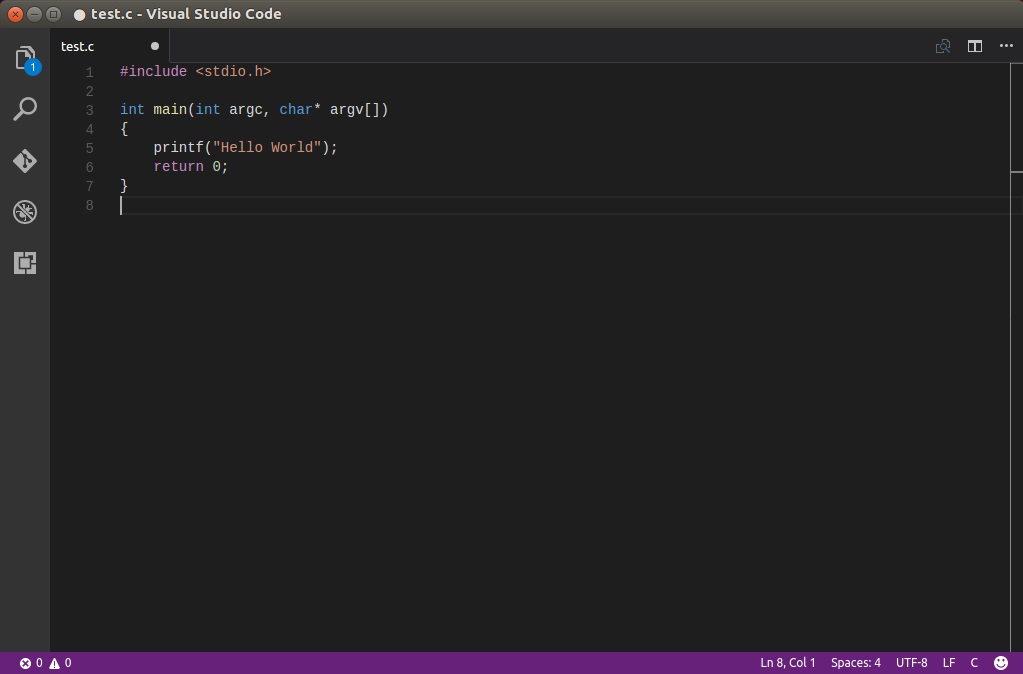The width and height of the screenshot is (1023, 674).
Task: Click line number 3 in the gutter
Action: point(89,110)
